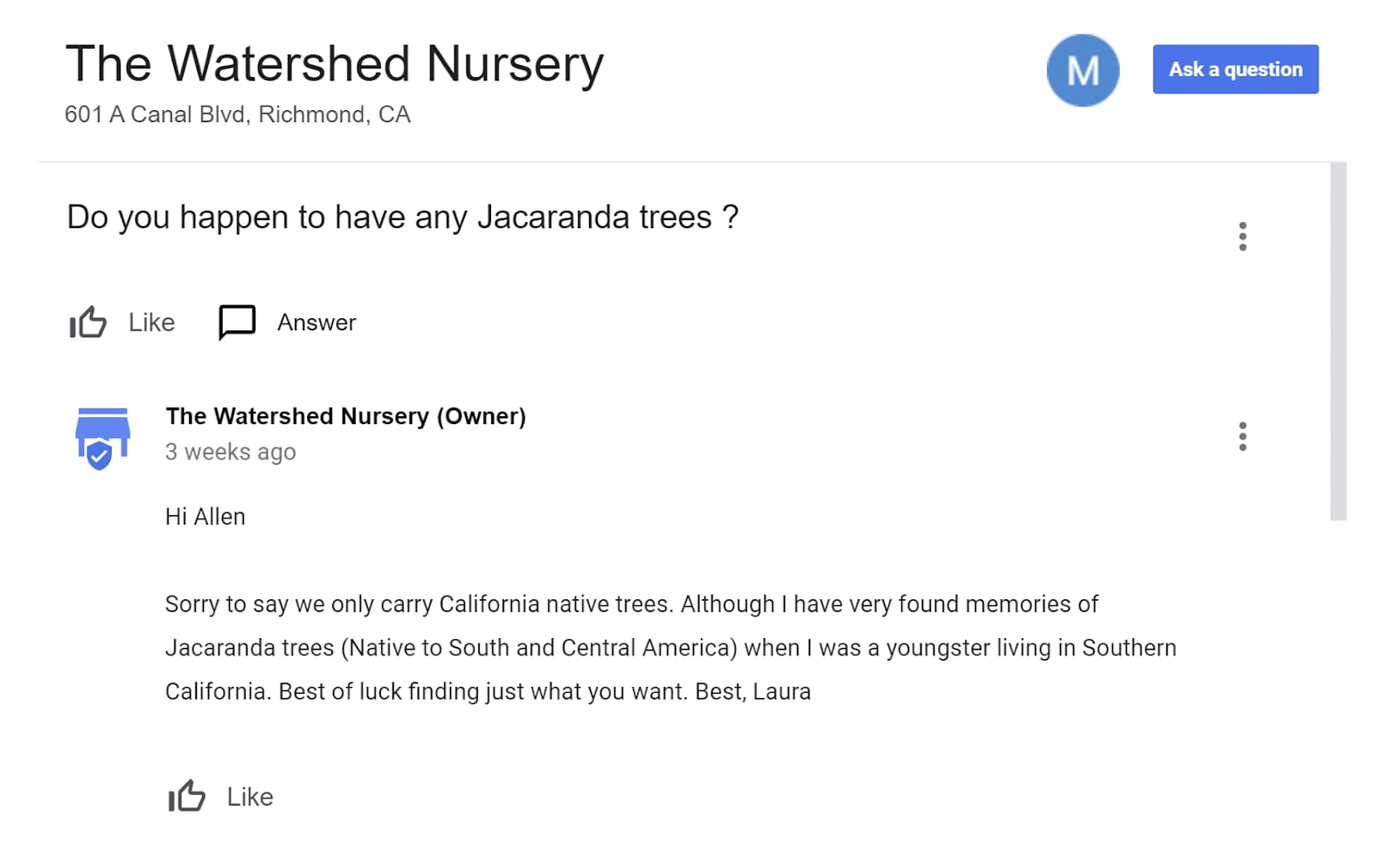1388x868 pixels.
Task: Open the three-dot menu for the owner's answer
Action: (1242, 436)
